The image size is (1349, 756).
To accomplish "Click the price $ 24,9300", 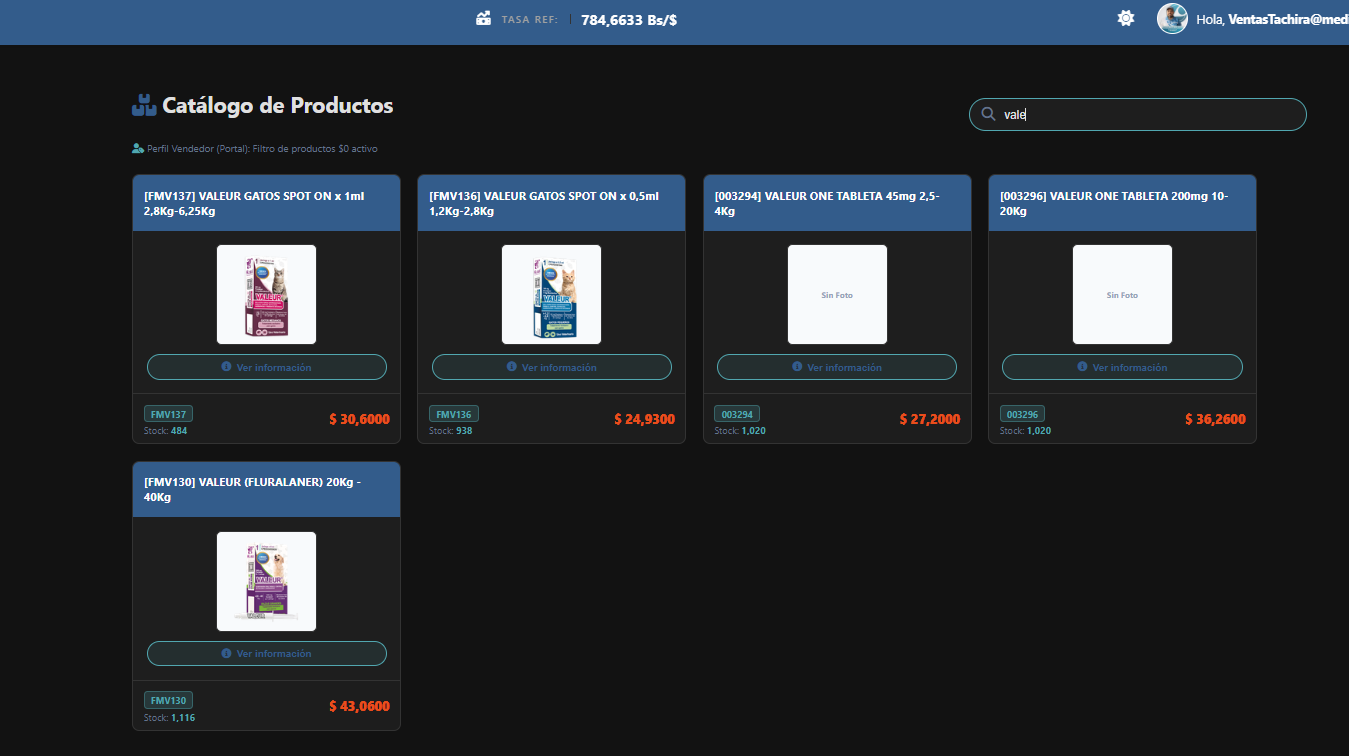I will 644,419.
